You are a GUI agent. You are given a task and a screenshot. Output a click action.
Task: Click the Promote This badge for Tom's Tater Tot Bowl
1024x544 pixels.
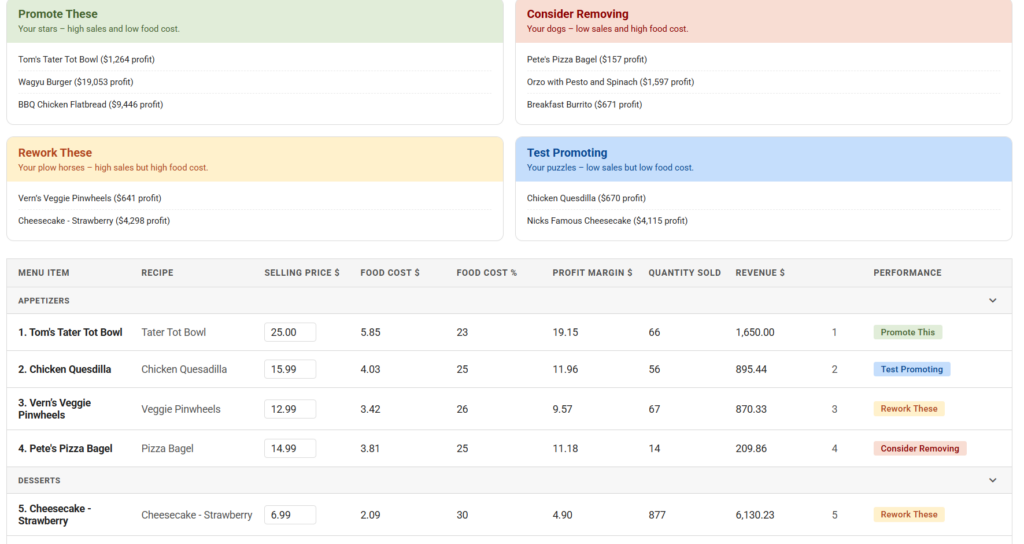pyautogui.click(x=908, y=332)
